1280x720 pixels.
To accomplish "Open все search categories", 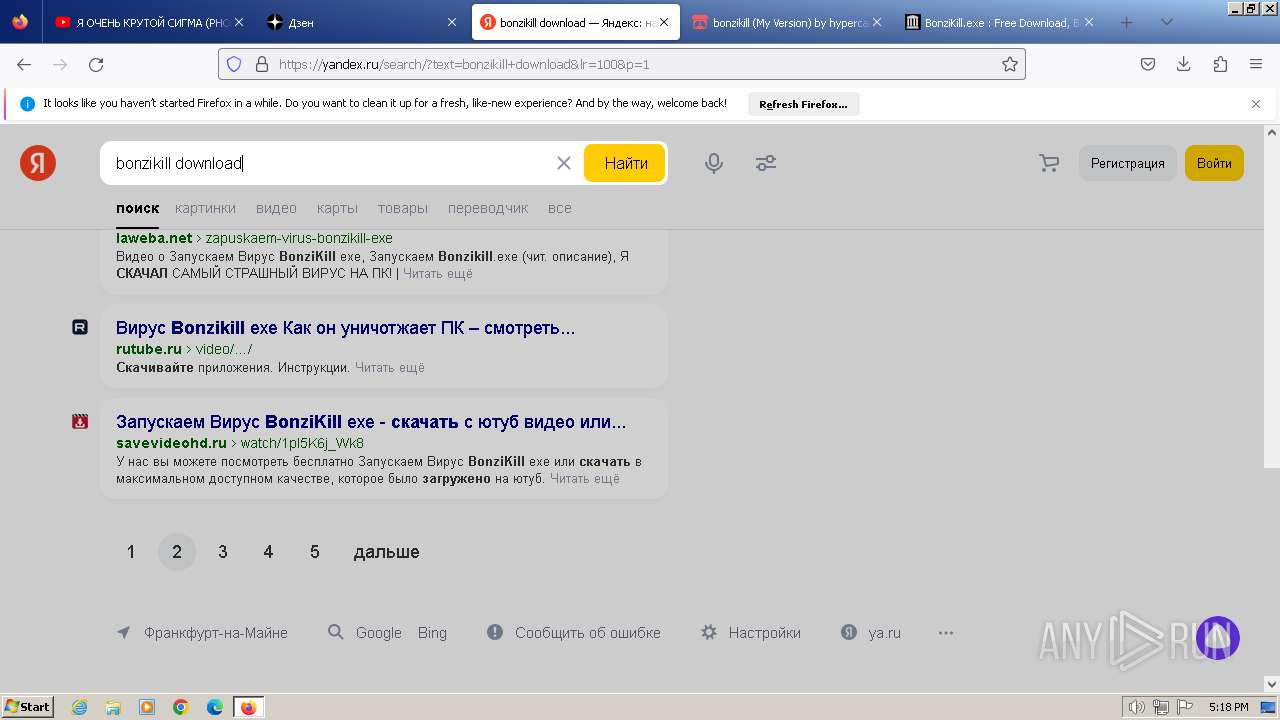I will (560, 208).
